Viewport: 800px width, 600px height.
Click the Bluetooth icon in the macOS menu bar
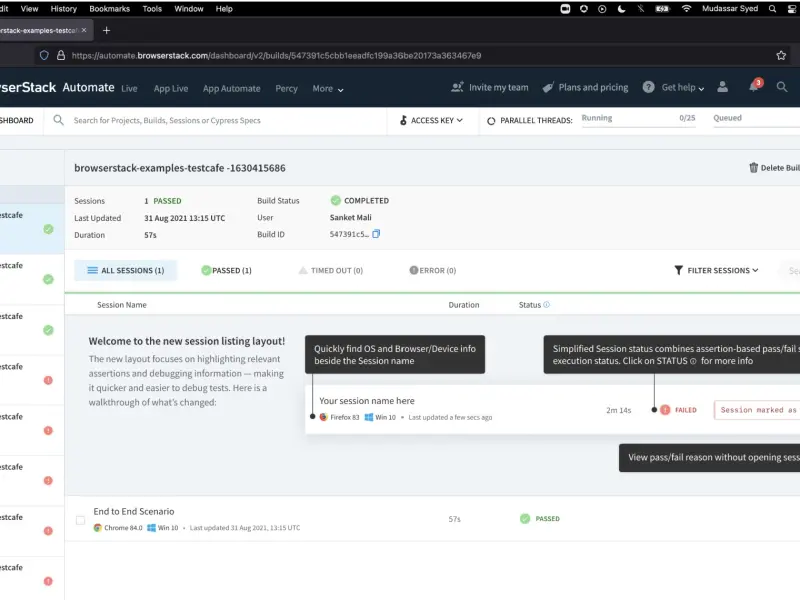(x=641, y=9)
